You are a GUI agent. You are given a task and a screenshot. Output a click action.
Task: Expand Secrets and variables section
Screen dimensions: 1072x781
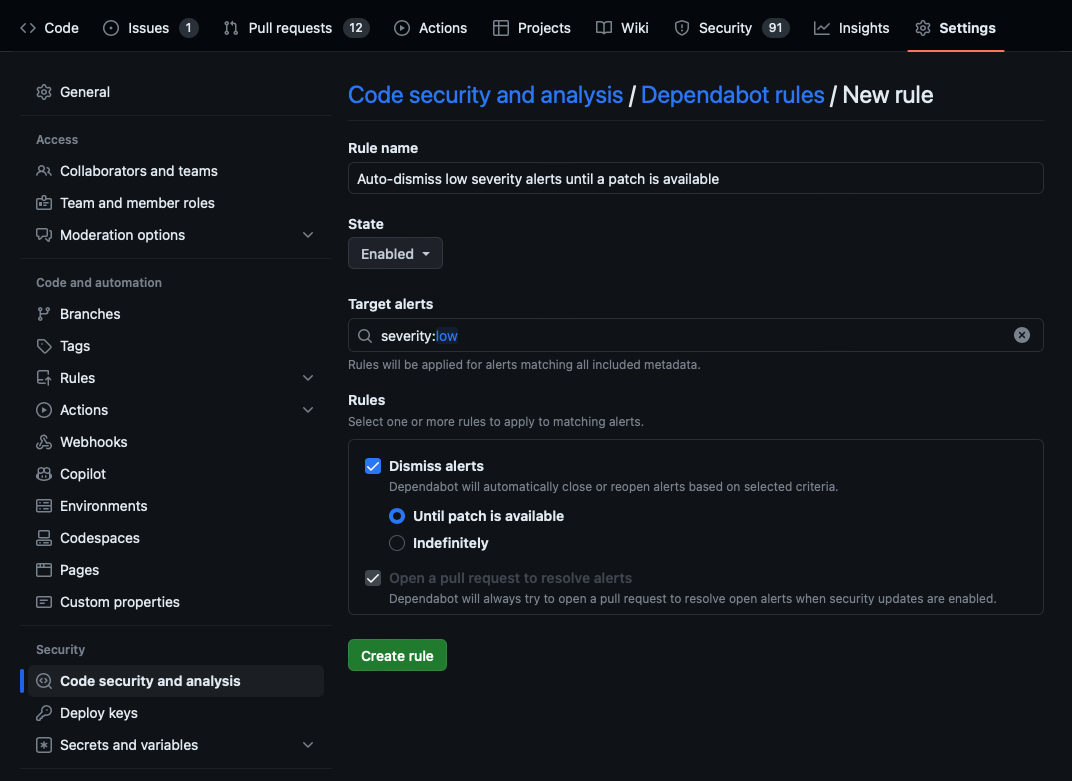[x=308, y=744]
